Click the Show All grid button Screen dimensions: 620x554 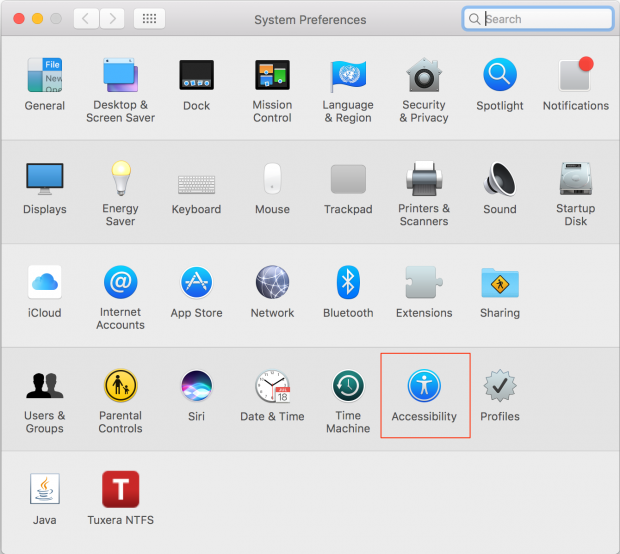149,19
